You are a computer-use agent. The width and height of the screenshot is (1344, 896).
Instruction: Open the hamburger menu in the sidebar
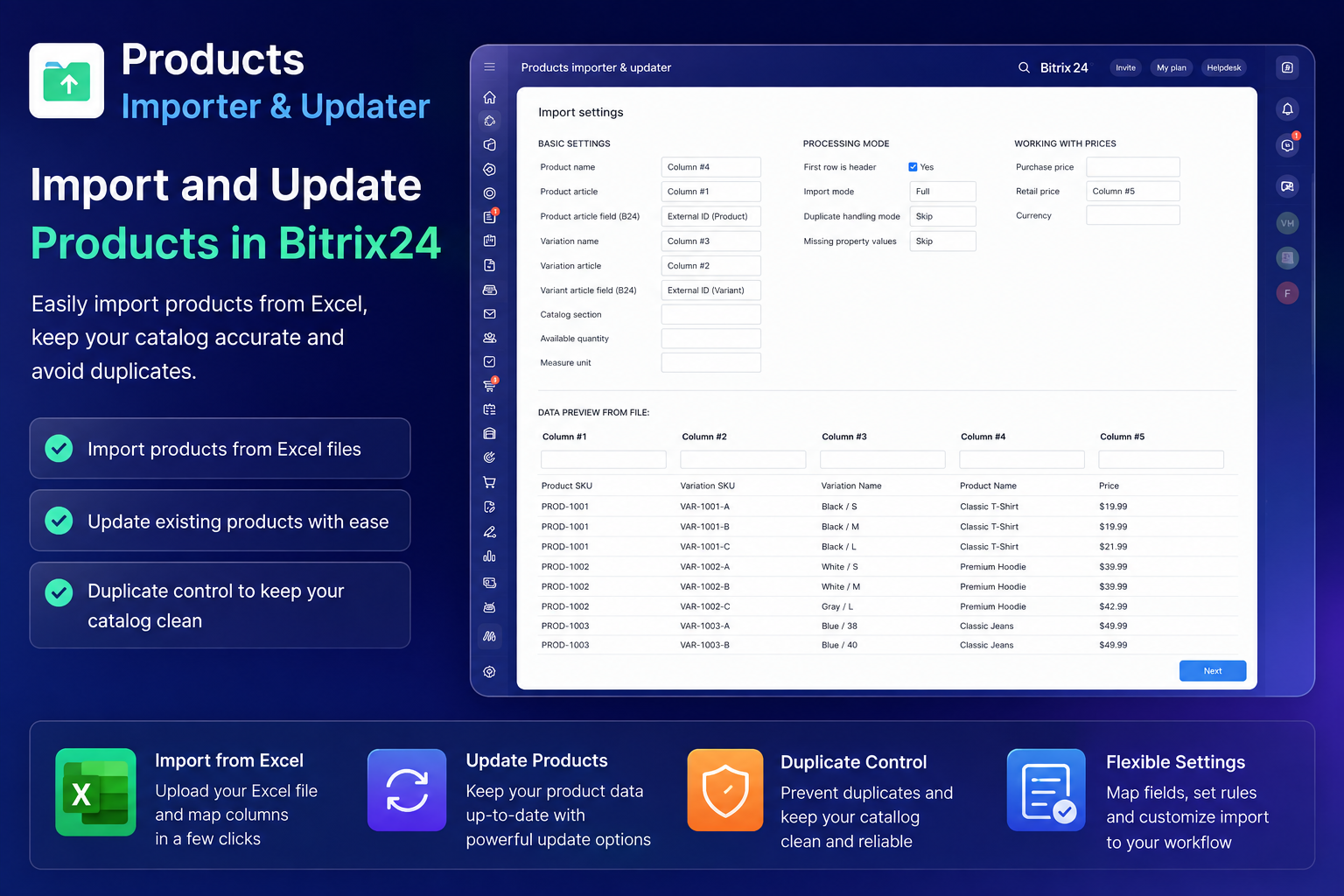(489, 67)
